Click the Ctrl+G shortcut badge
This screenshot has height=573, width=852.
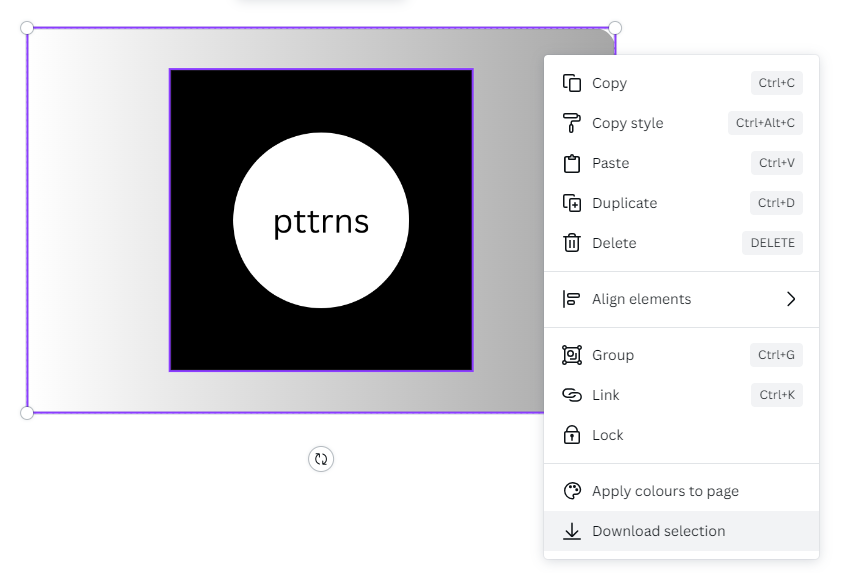pos(776,355)
